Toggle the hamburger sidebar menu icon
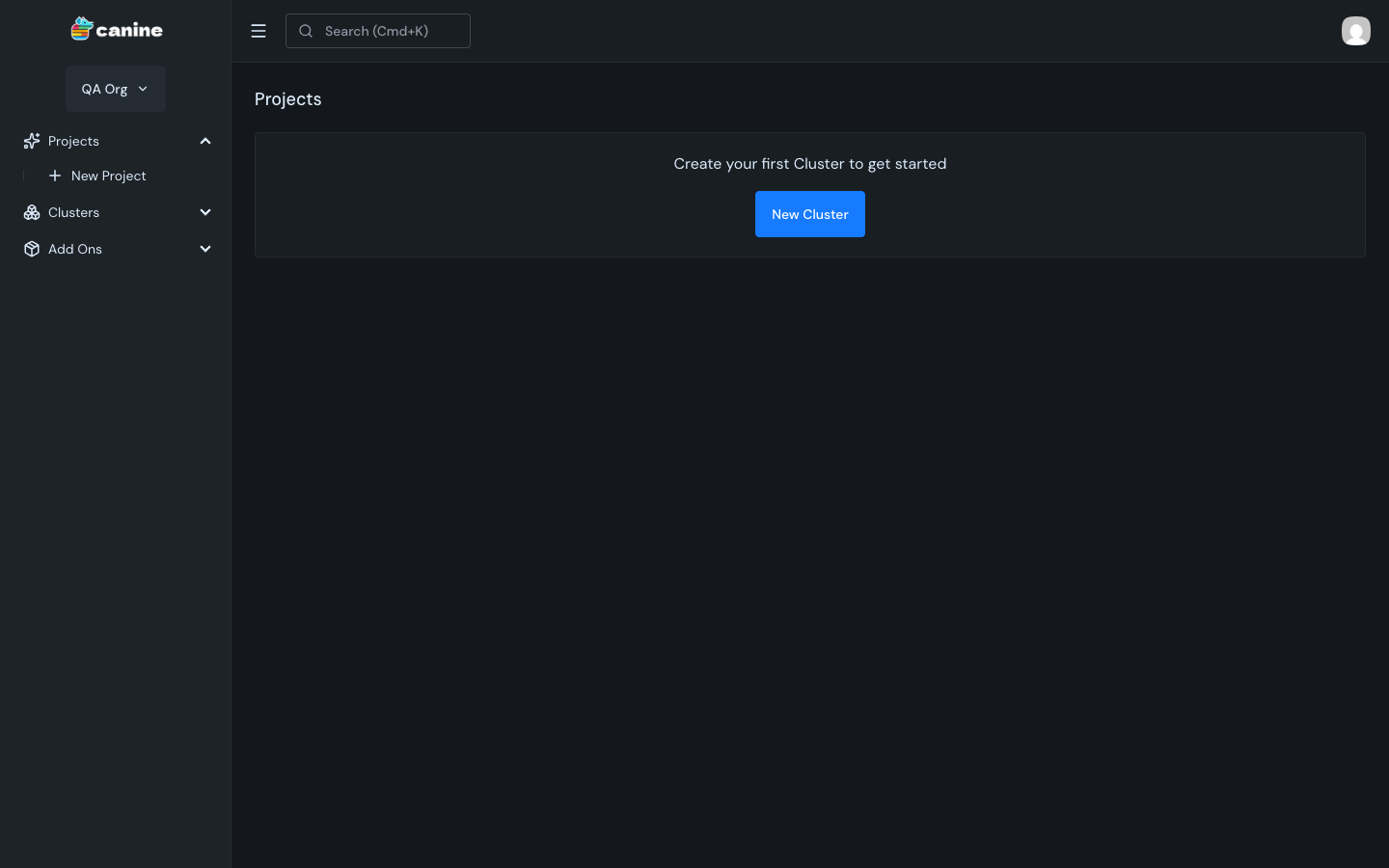This screenshot has height=868, width=1389. (259, 31)
